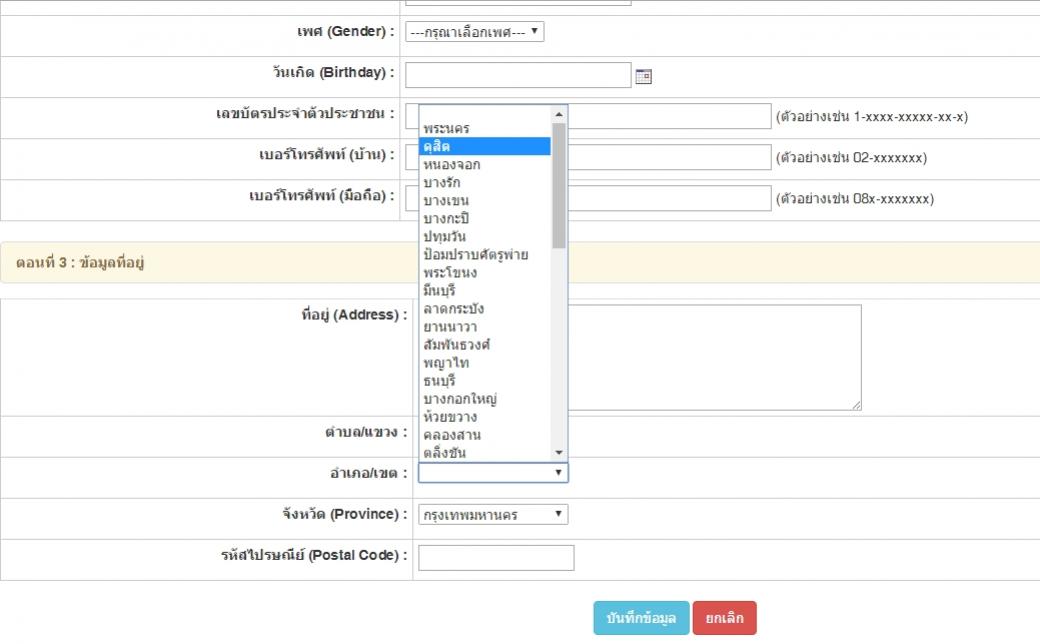Viewport: 1040px width, 644px height.
Task: Click the district list scroll-down arrow
Action: tap(559, 452)
